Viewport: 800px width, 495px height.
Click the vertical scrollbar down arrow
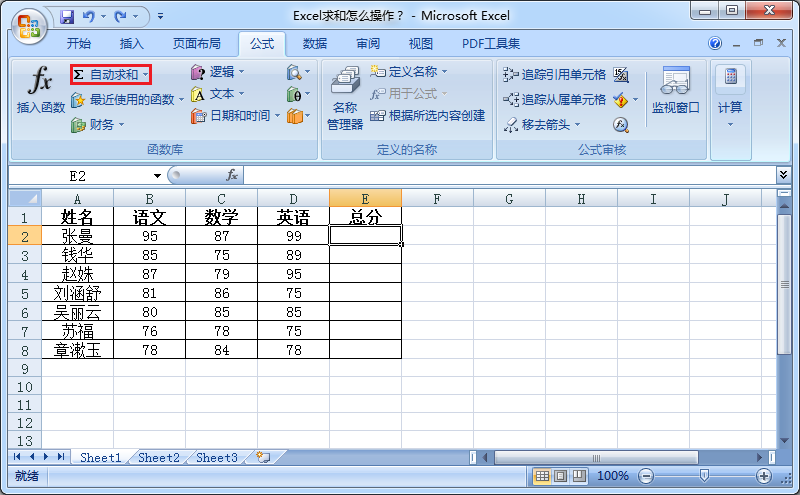[784, 441]
